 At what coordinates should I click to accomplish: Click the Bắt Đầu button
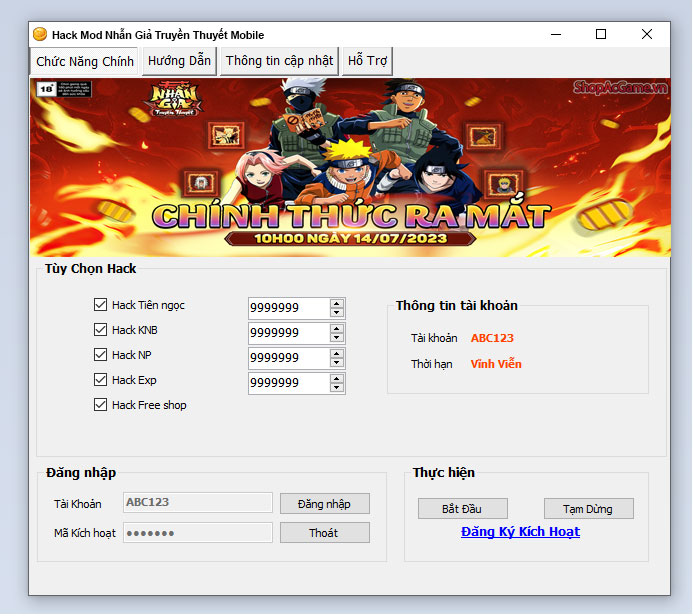point(463,509)
